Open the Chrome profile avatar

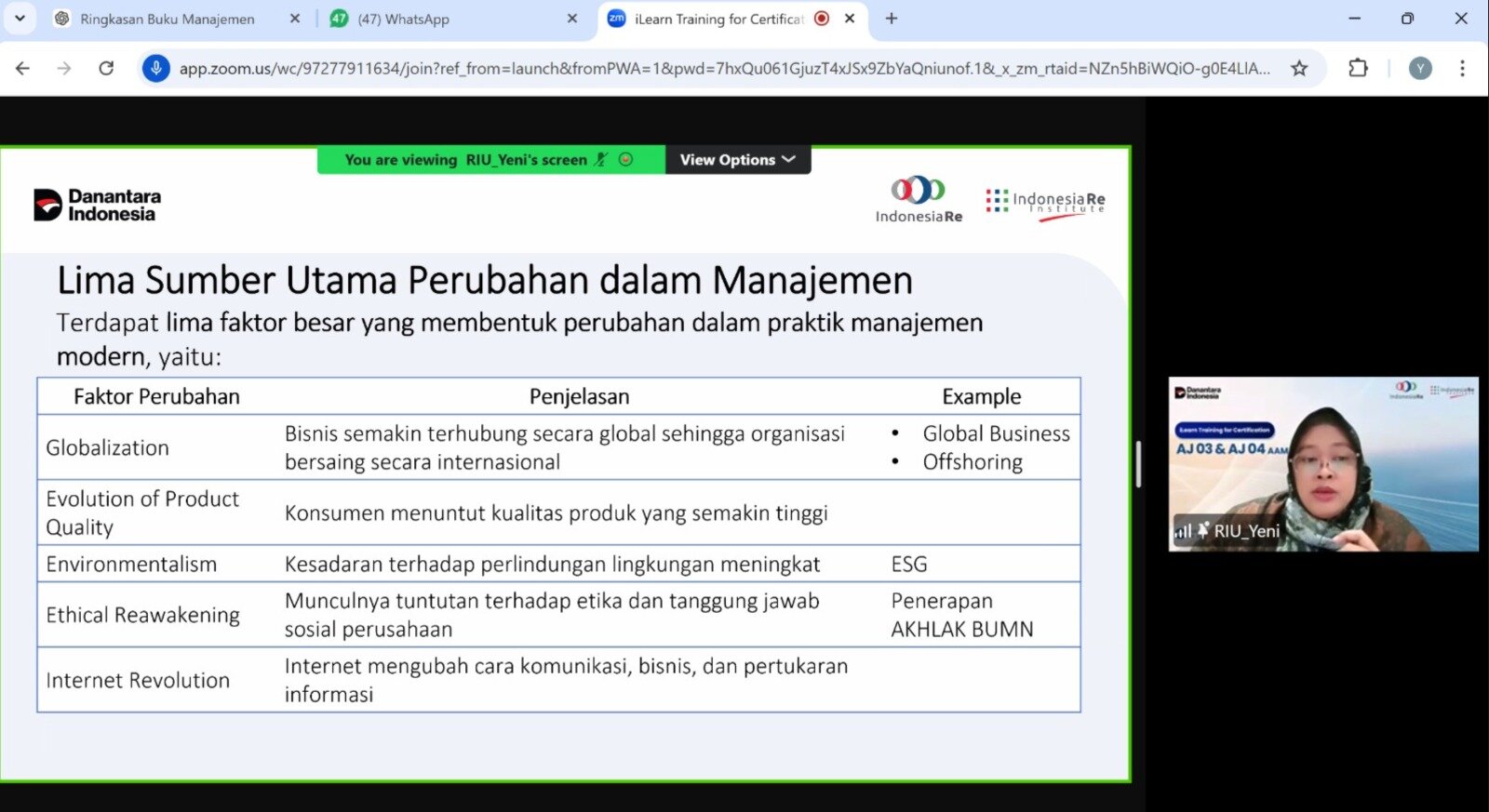point(1419,68)
